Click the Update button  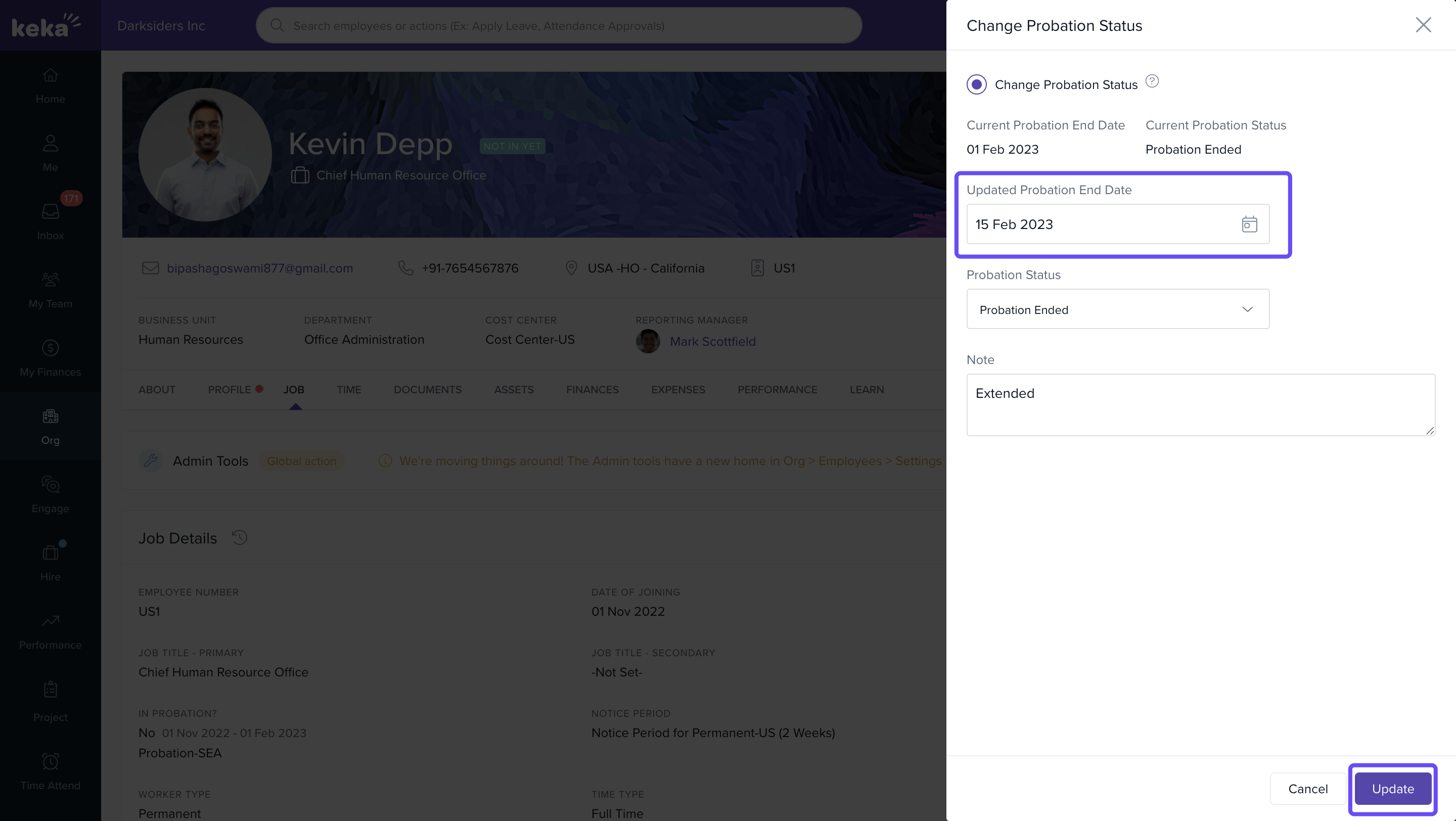(x=1392, y=788)
